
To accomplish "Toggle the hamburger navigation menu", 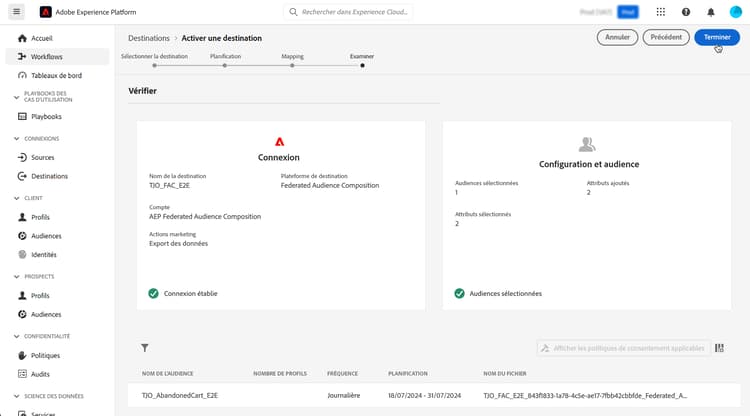I will pyautogui.click(x=16, y=11).
